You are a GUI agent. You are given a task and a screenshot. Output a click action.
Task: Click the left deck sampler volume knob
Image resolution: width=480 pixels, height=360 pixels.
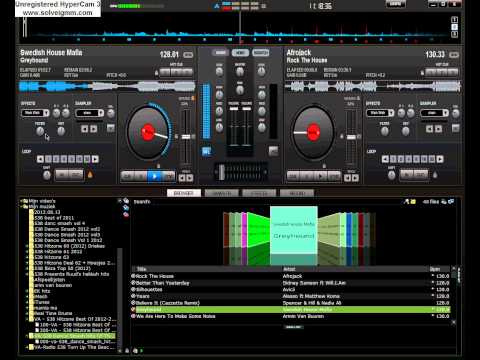click(x=111, y=113)
